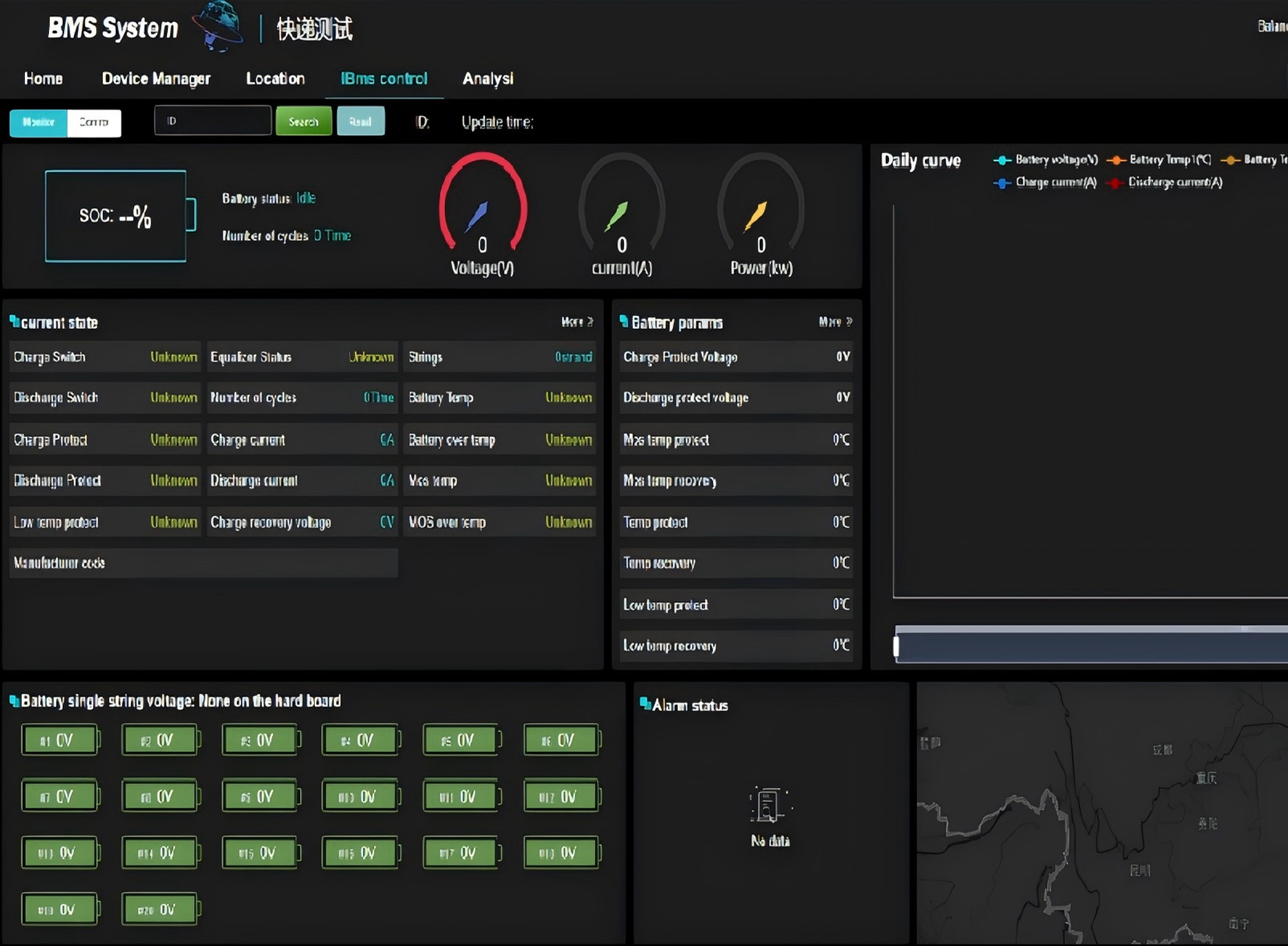This screenshot has width=1288, height=946.
Task: Click the Daily curve zoom slider handle
Action: click(x=896, y=646)
